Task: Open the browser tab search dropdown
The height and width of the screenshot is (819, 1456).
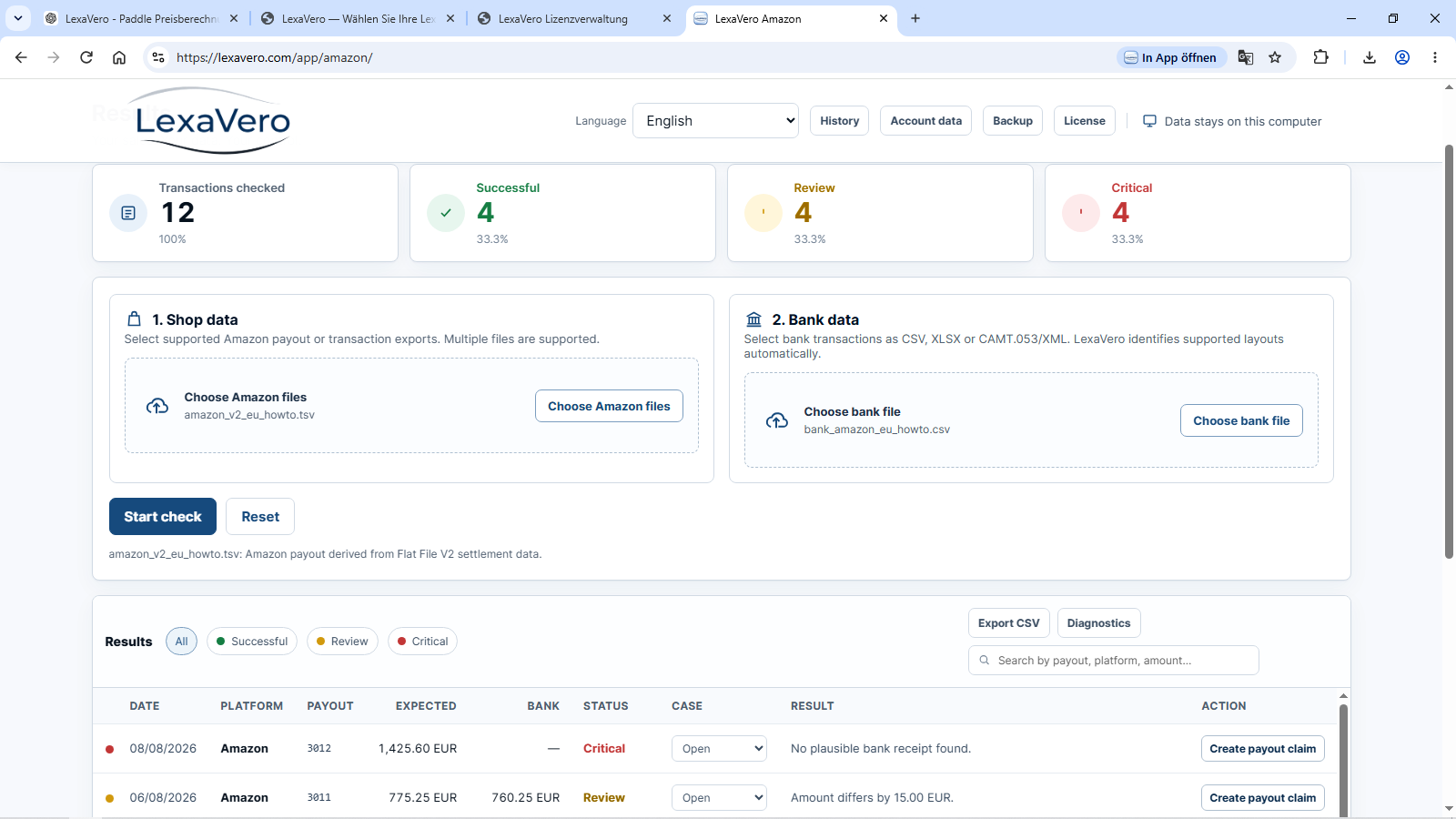Action: click(18, 18)
